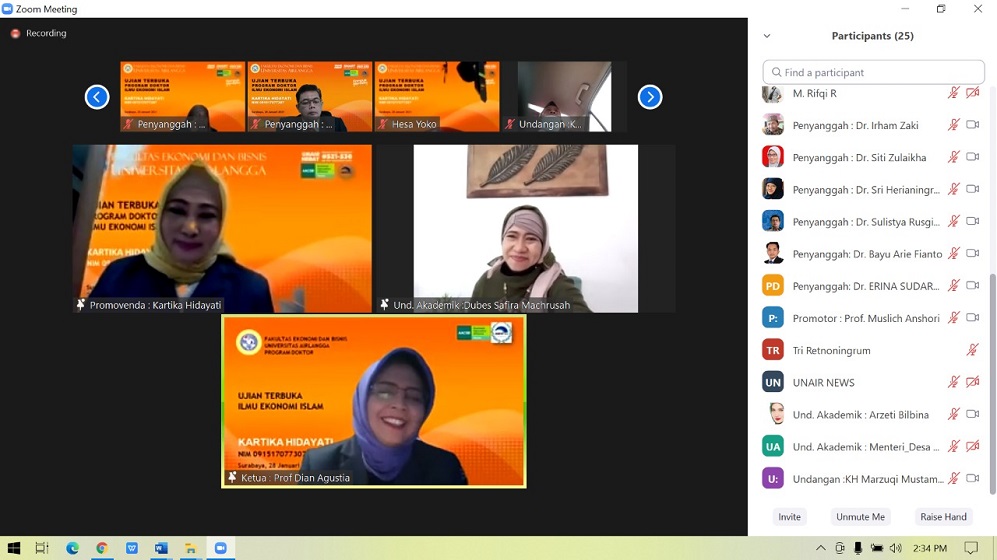
Task: Click Tri Retnoningrum muted microphone icon
Action: click(x=972, y=350)
